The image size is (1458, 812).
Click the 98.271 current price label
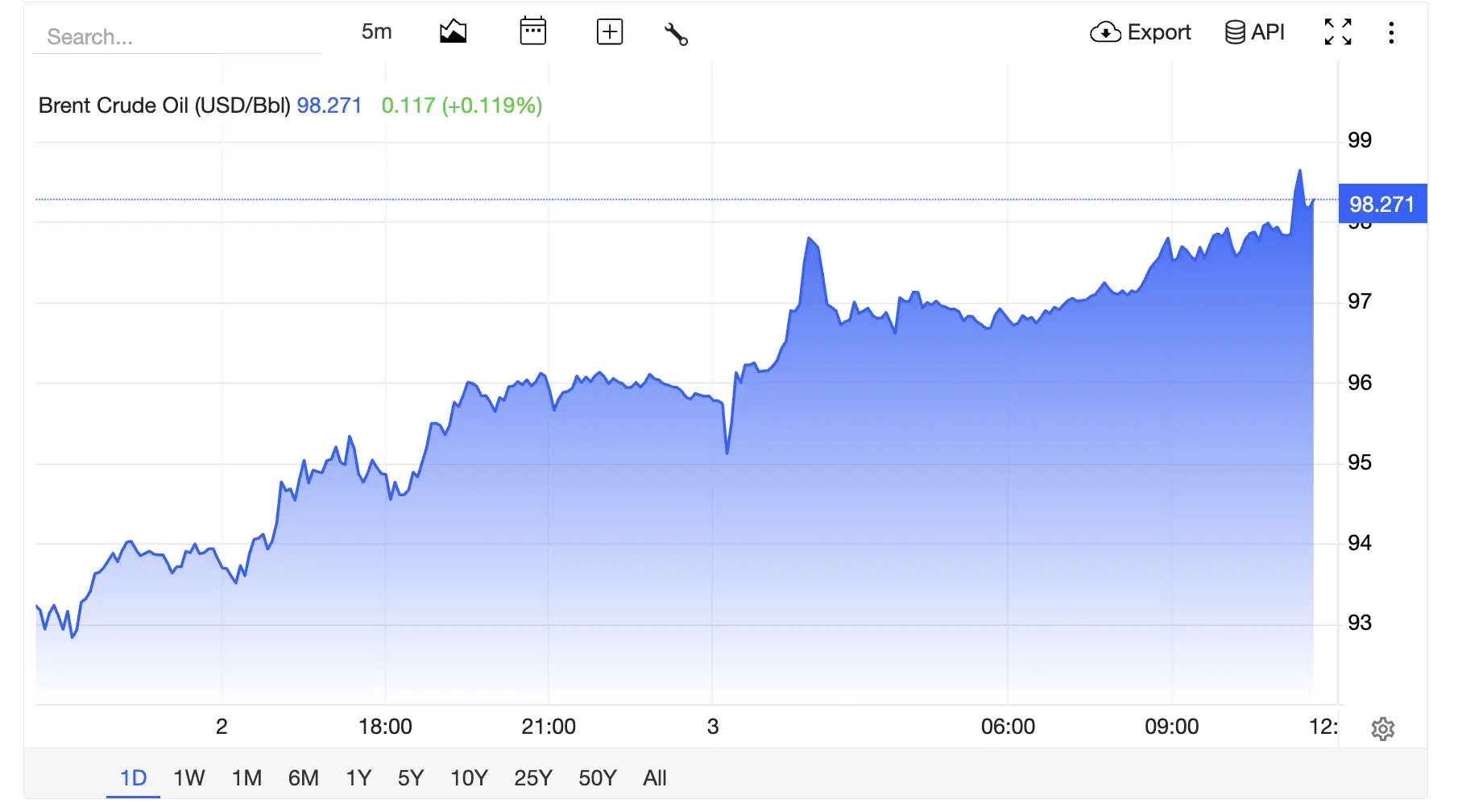tap(1382, 204)
